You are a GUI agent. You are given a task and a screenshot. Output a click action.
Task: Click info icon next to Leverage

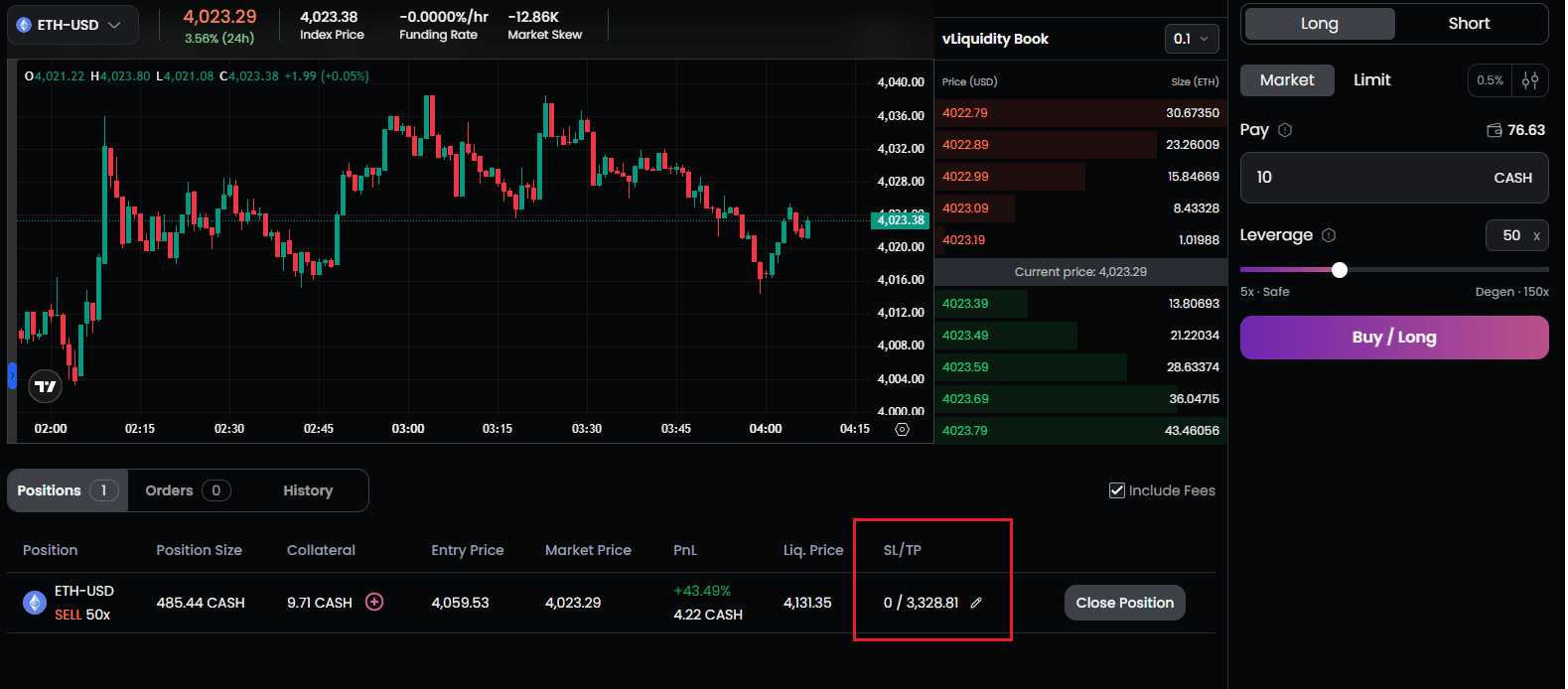coord(1329,235)
